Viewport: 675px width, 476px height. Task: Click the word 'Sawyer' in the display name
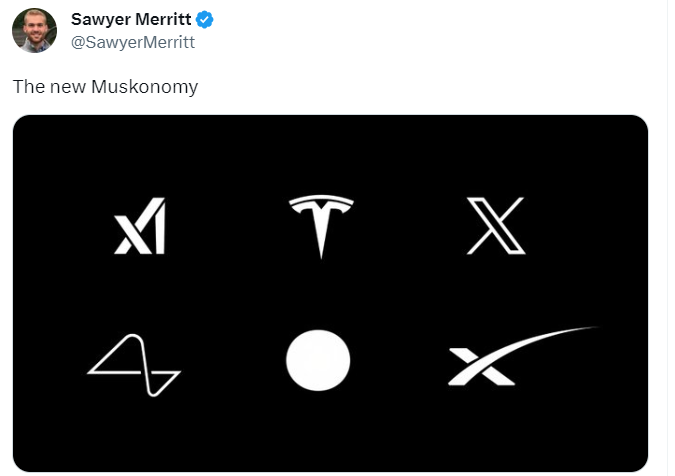(x=101, y=20)
